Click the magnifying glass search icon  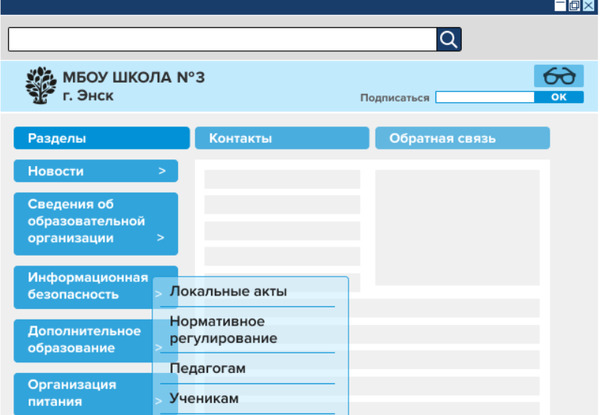(x=449, y=39)
